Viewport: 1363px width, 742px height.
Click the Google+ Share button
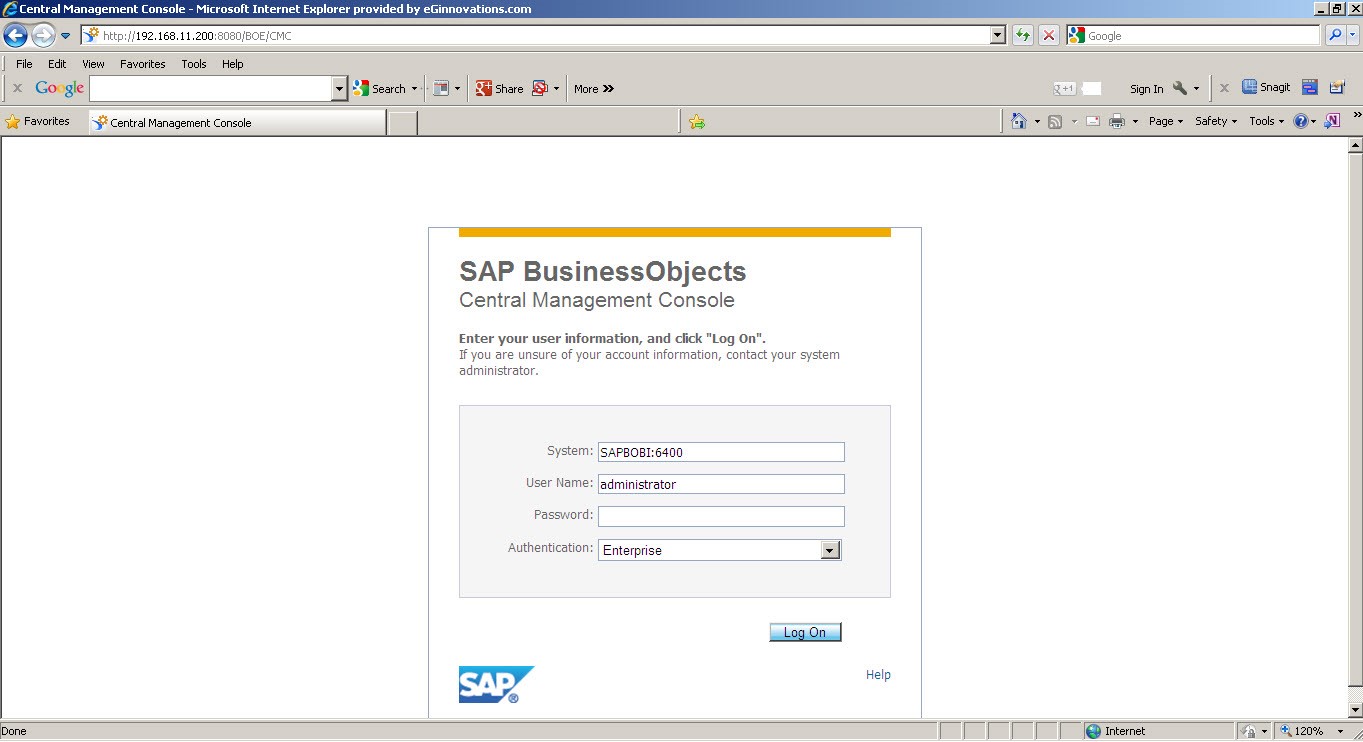(500, 88)
